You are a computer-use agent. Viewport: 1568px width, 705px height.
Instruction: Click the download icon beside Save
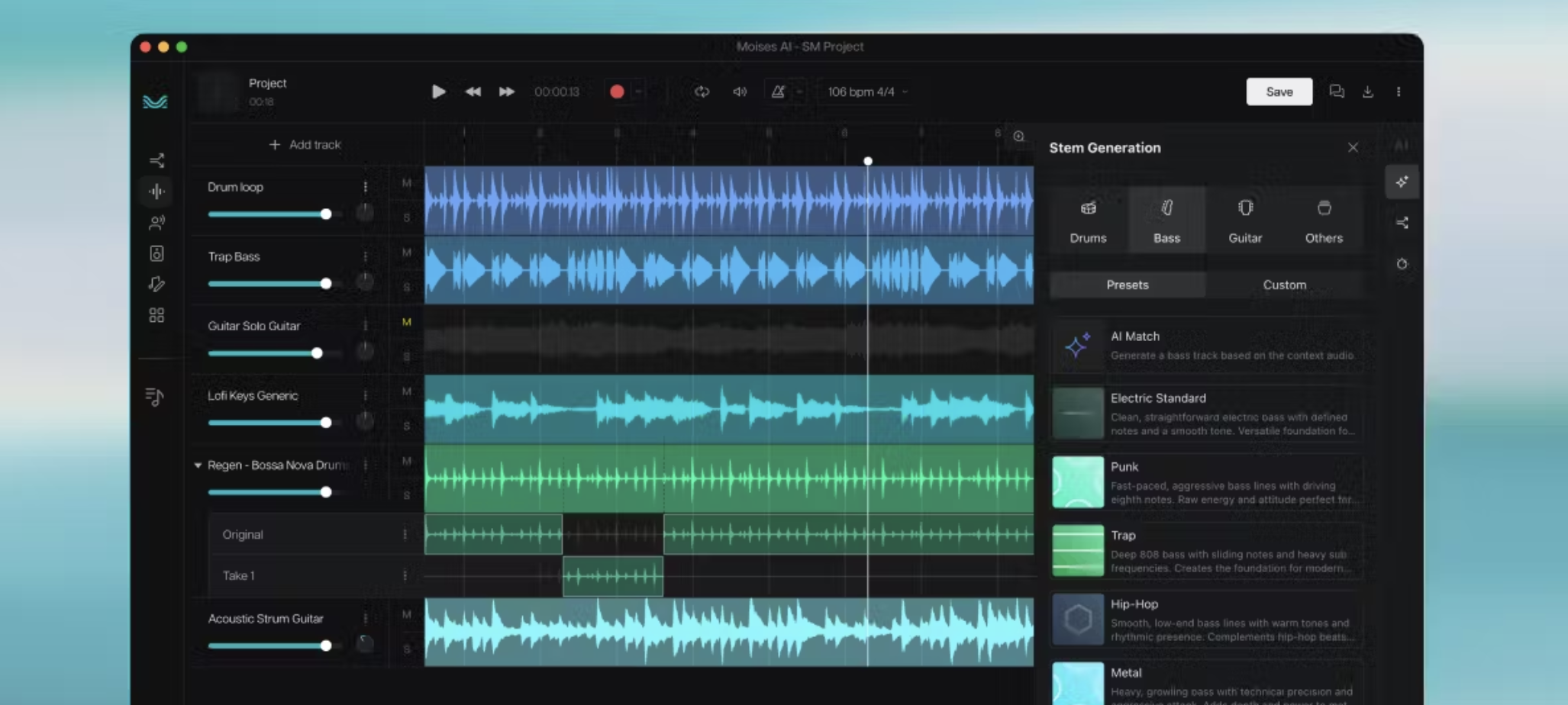point(1367,92)
